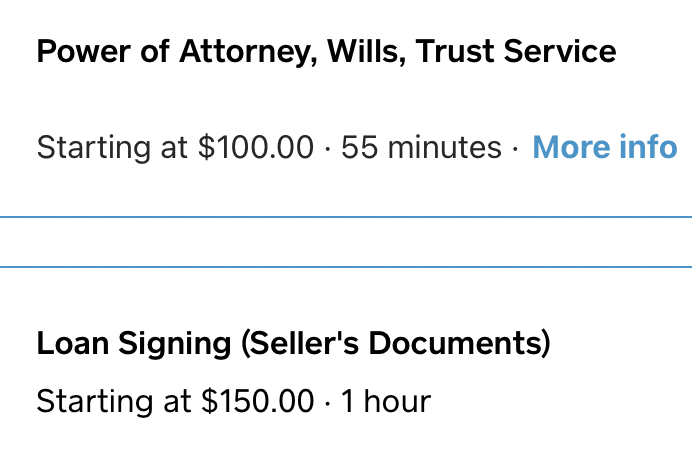Click the Starting at $100.00 price text
692x456 pixels.
[175, 148]
